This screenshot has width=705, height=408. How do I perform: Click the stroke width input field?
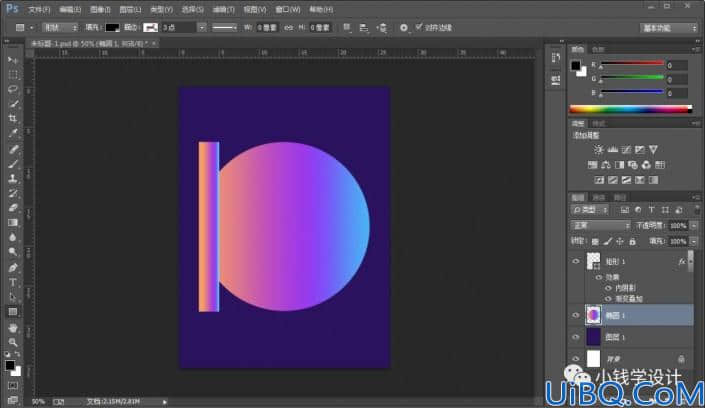click(x=179, y=27)
